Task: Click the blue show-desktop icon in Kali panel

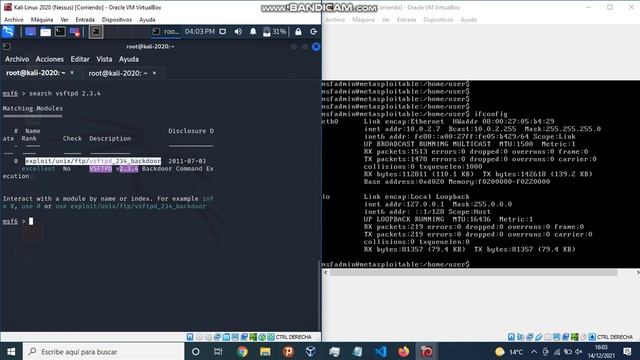Action: coord(30,31)
